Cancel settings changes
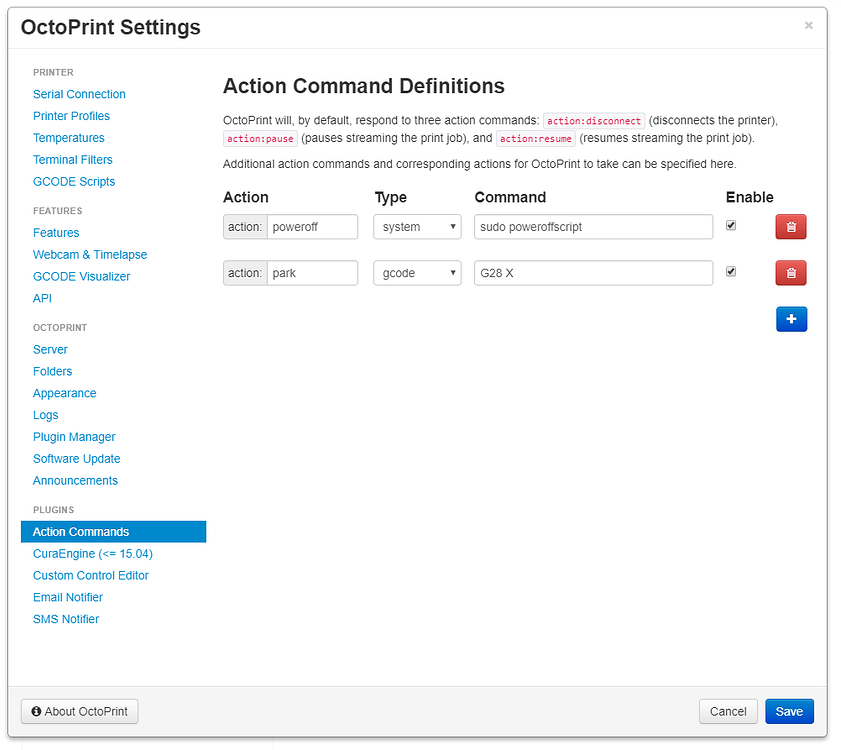The image size is (841, 750). point(728,711)
